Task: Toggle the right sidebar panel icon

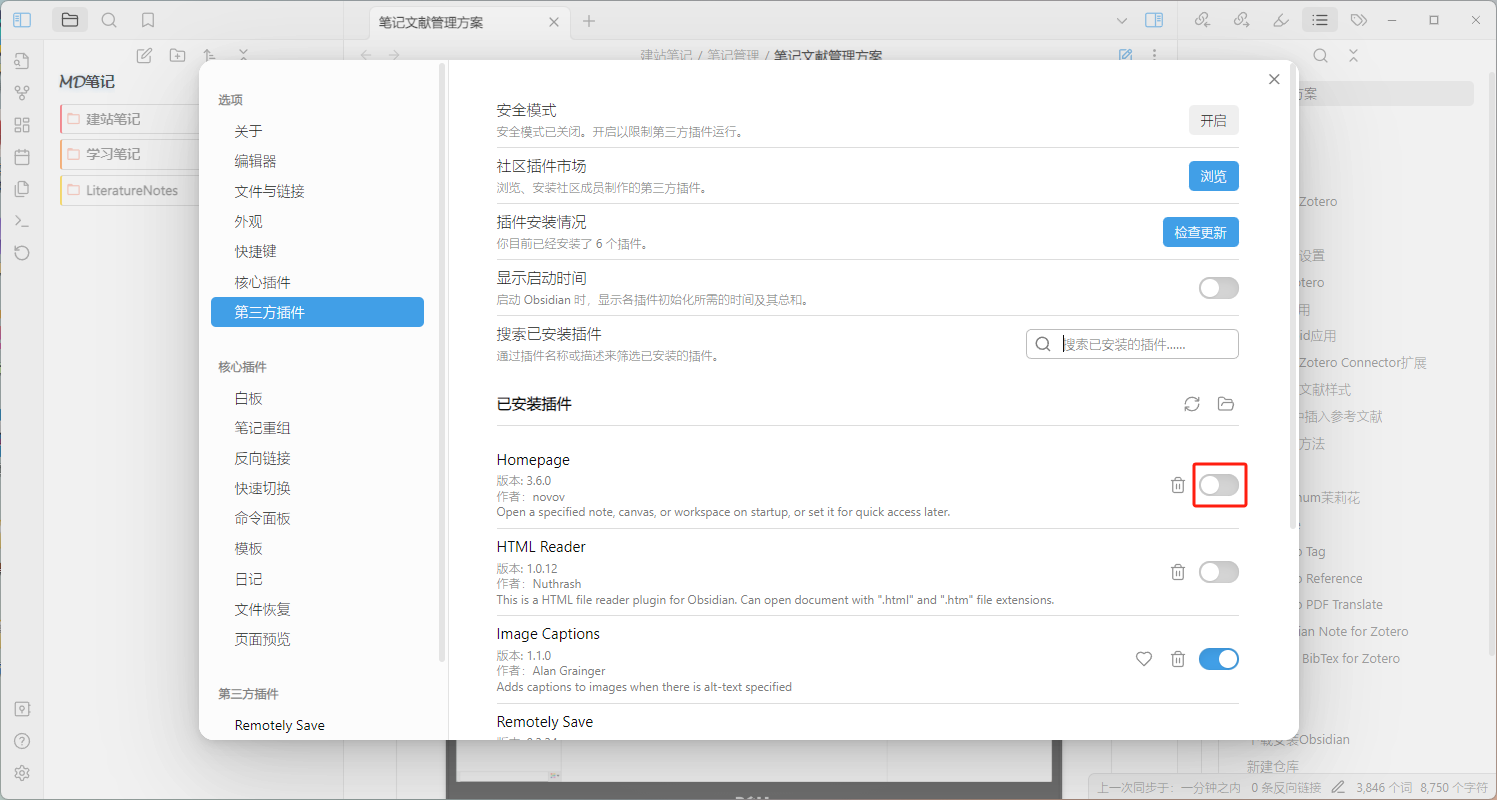Action: 1154,20
